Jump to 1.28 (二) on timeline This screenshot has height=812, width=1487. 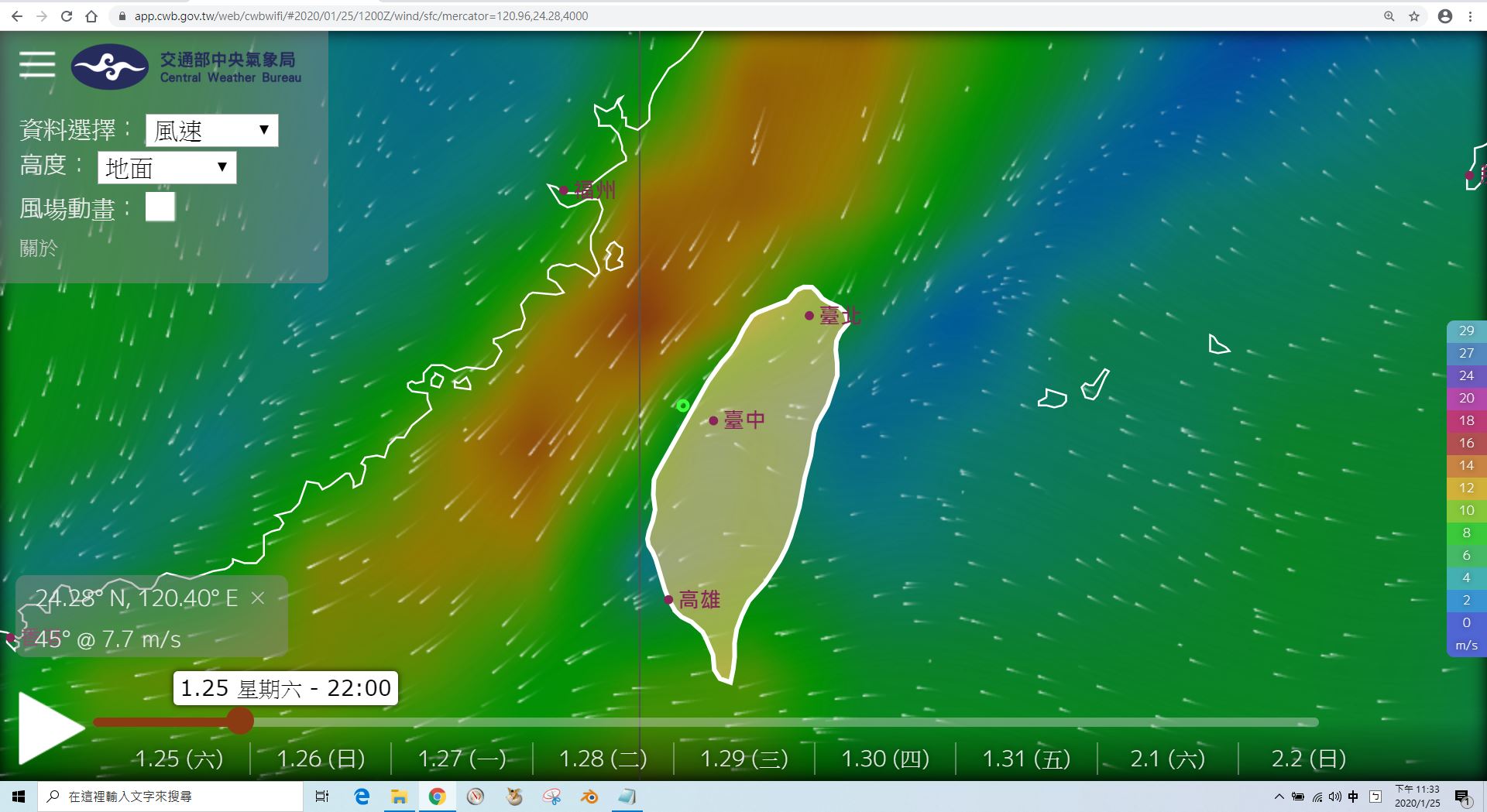[x=603, y=759]
